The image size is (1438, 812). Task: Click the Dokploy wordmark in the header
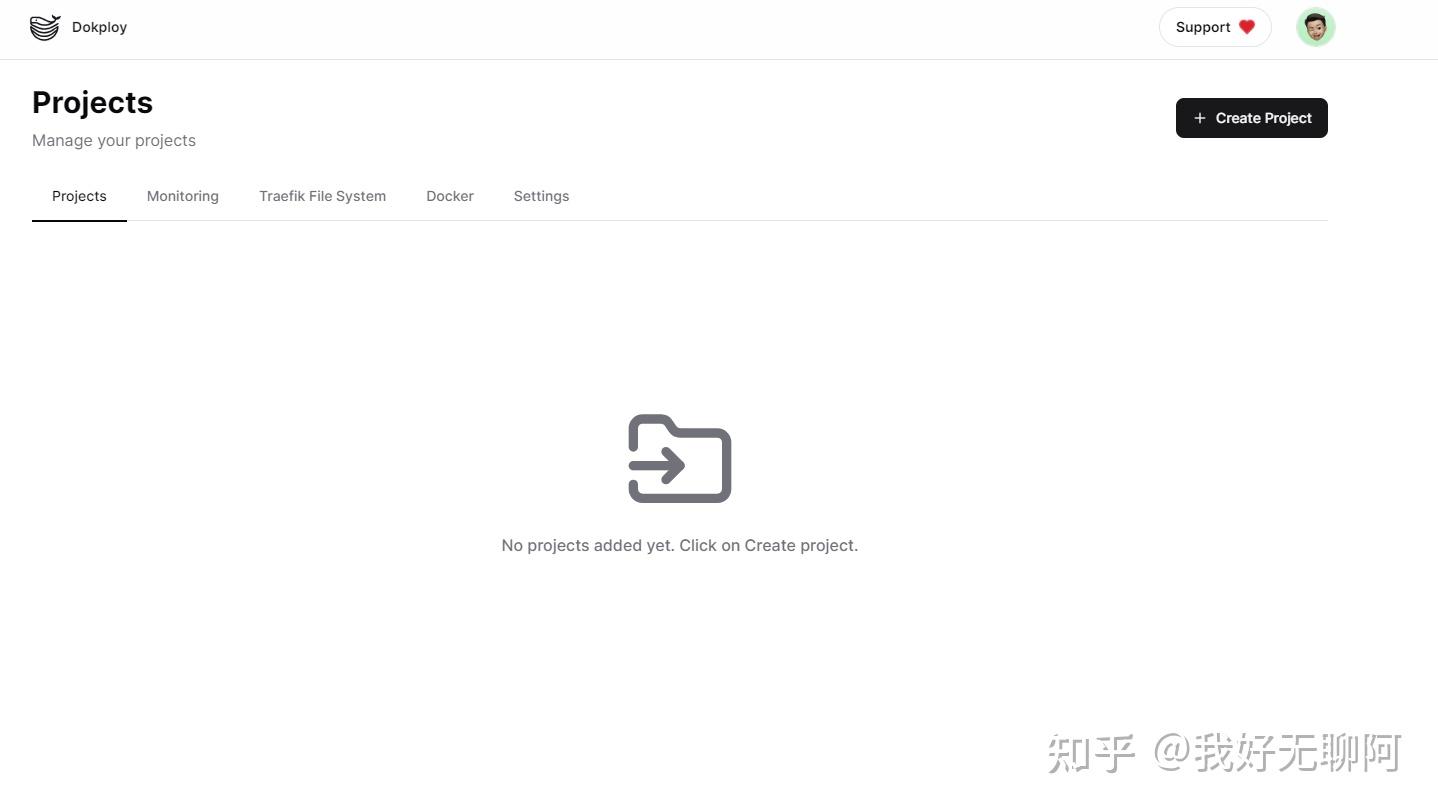tap(99, 27)
